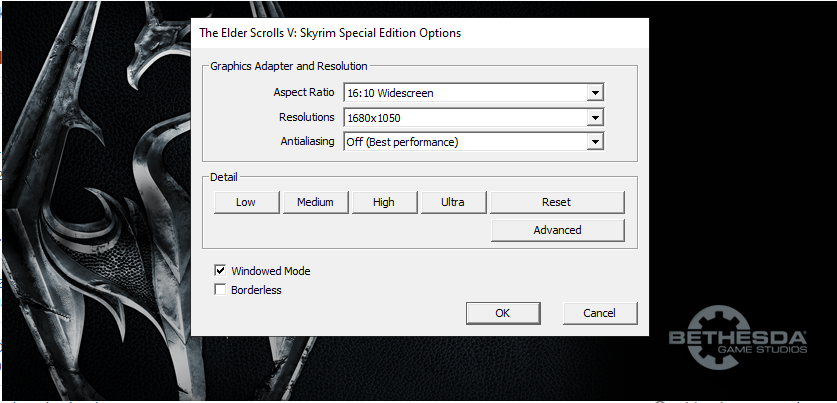Open the Antialiasing dropdown arrow
The height and width of the screenshot is (403, 837).
(x=595, y=142)
